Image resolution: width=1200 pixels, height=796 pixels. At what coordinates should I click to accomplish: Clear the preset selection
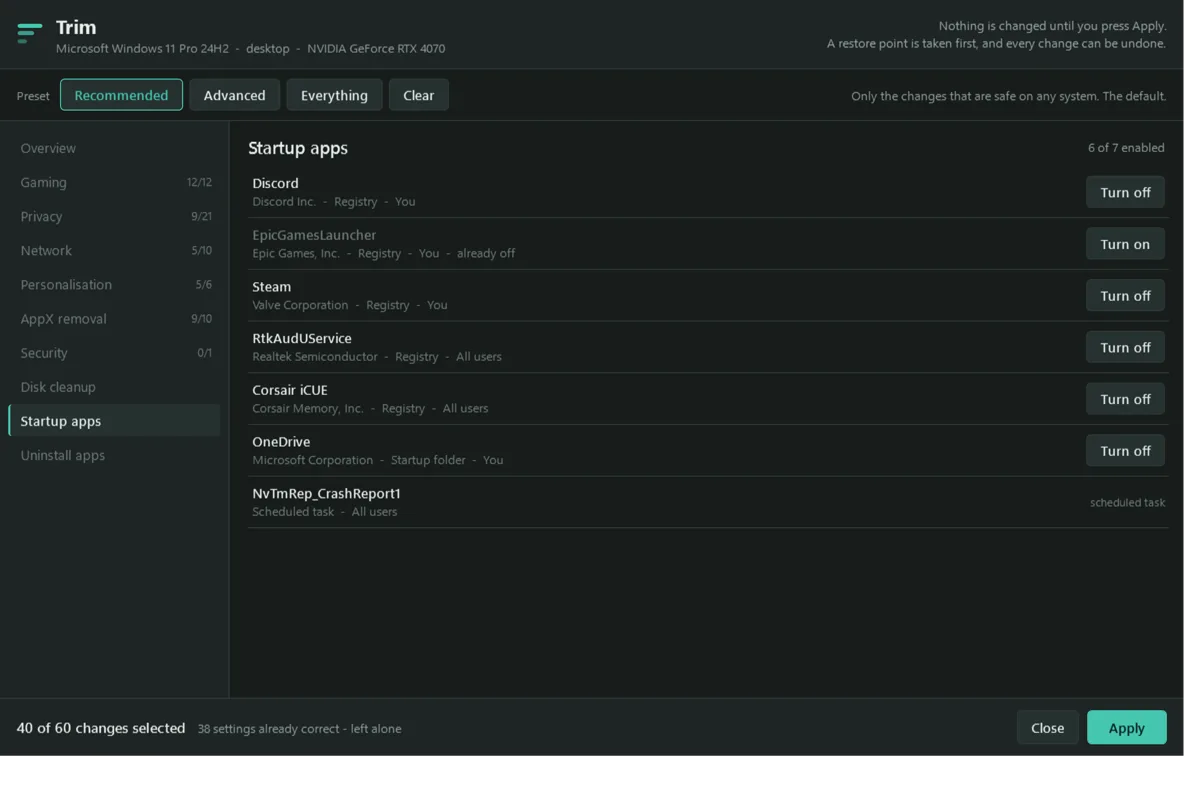[x=418, y=95]
